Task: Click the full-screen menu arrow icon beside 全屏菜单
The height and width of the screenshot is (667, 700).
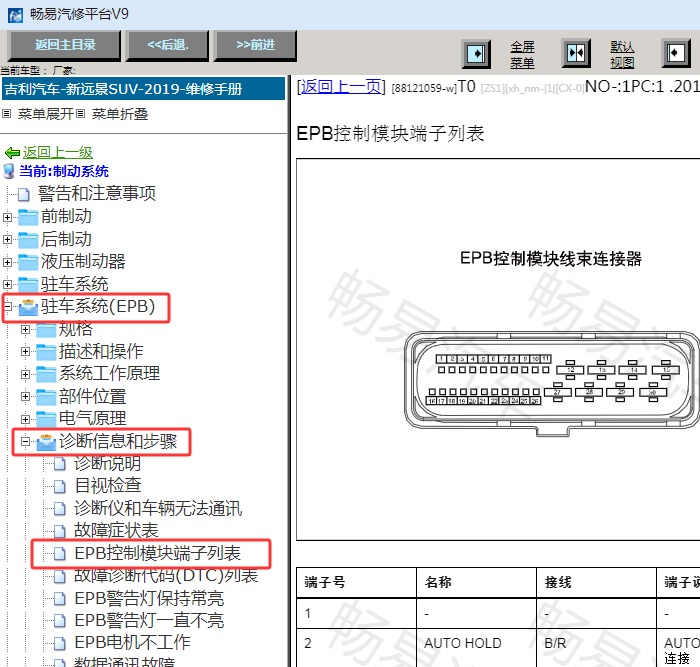Action: (x=476, y=54)
